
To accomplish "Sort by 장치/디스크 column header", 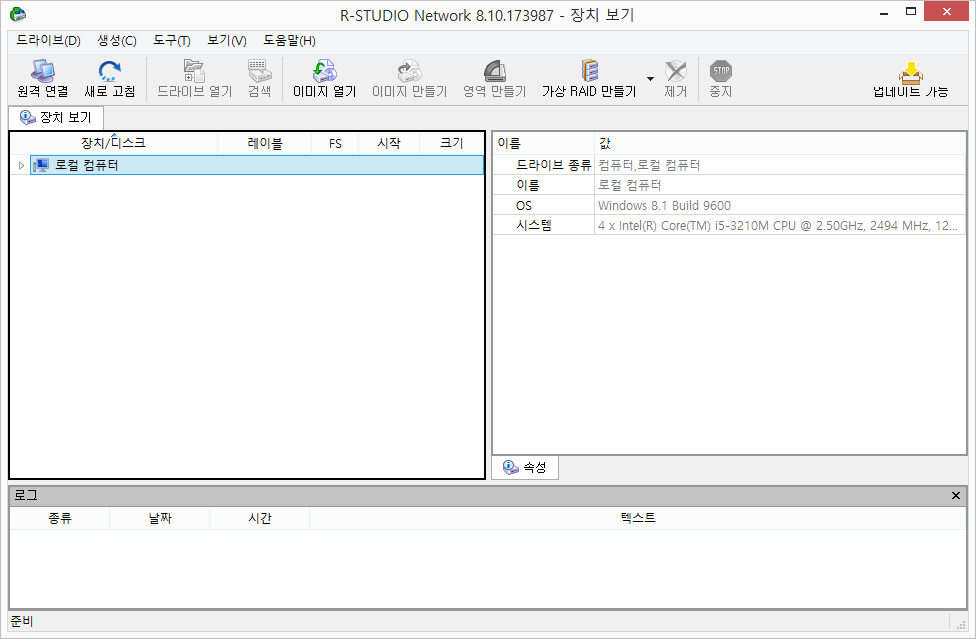I will coord(113,143).
